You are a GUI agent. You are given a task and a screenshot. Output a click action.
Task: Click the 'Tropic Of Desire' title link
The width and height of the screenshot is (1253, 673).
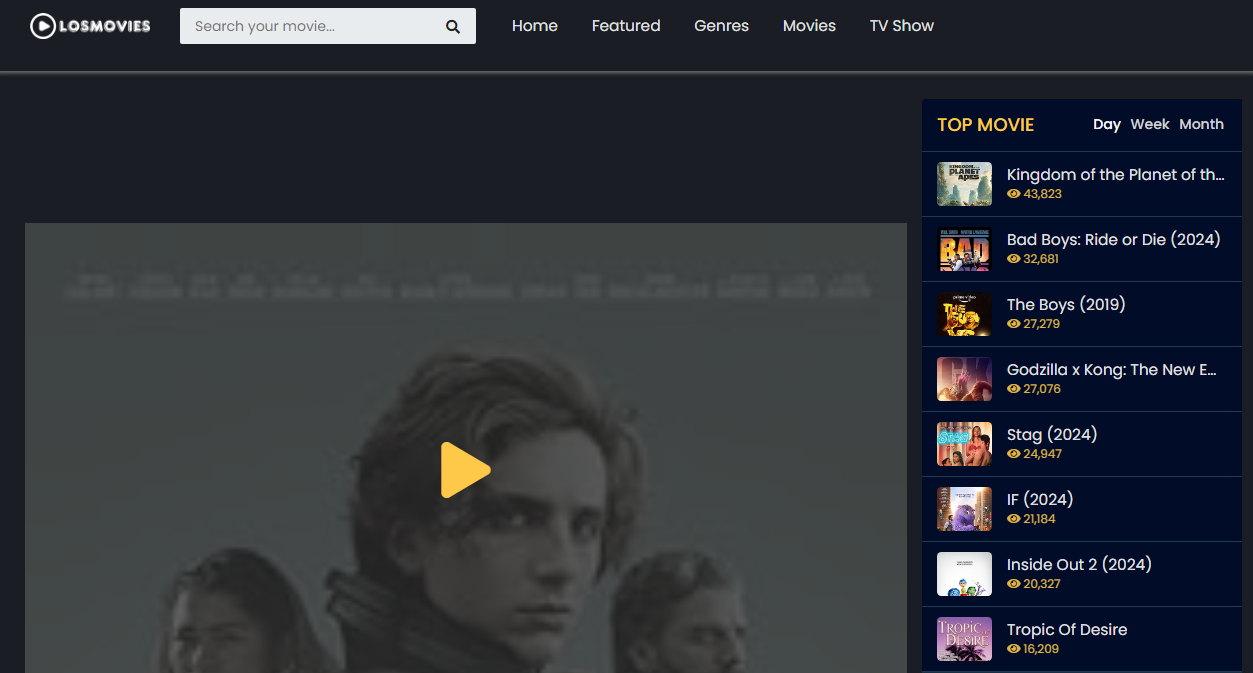click(1067, 630)
